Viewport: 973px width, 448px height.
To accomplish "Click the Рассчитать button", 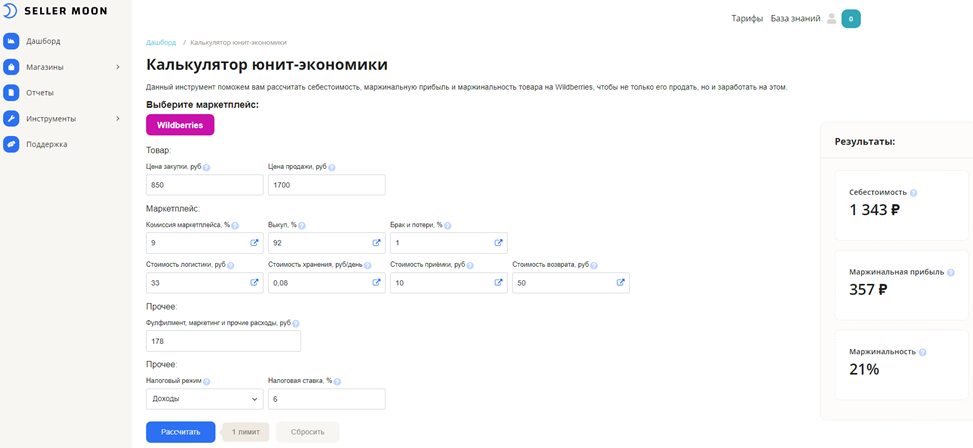I will (x=181, y=432).
